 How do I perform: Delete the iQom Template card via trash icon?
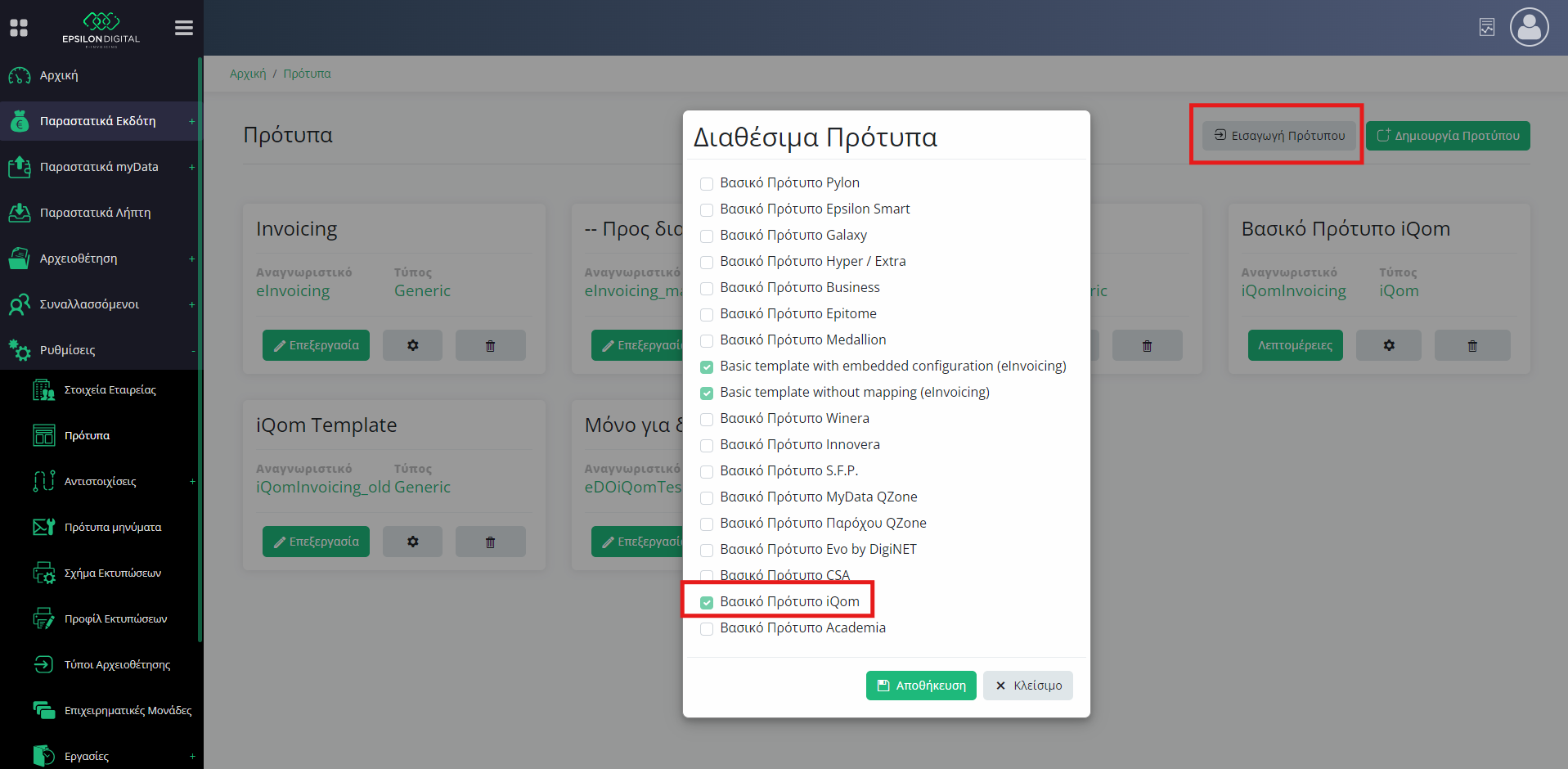tap(490, 542)
